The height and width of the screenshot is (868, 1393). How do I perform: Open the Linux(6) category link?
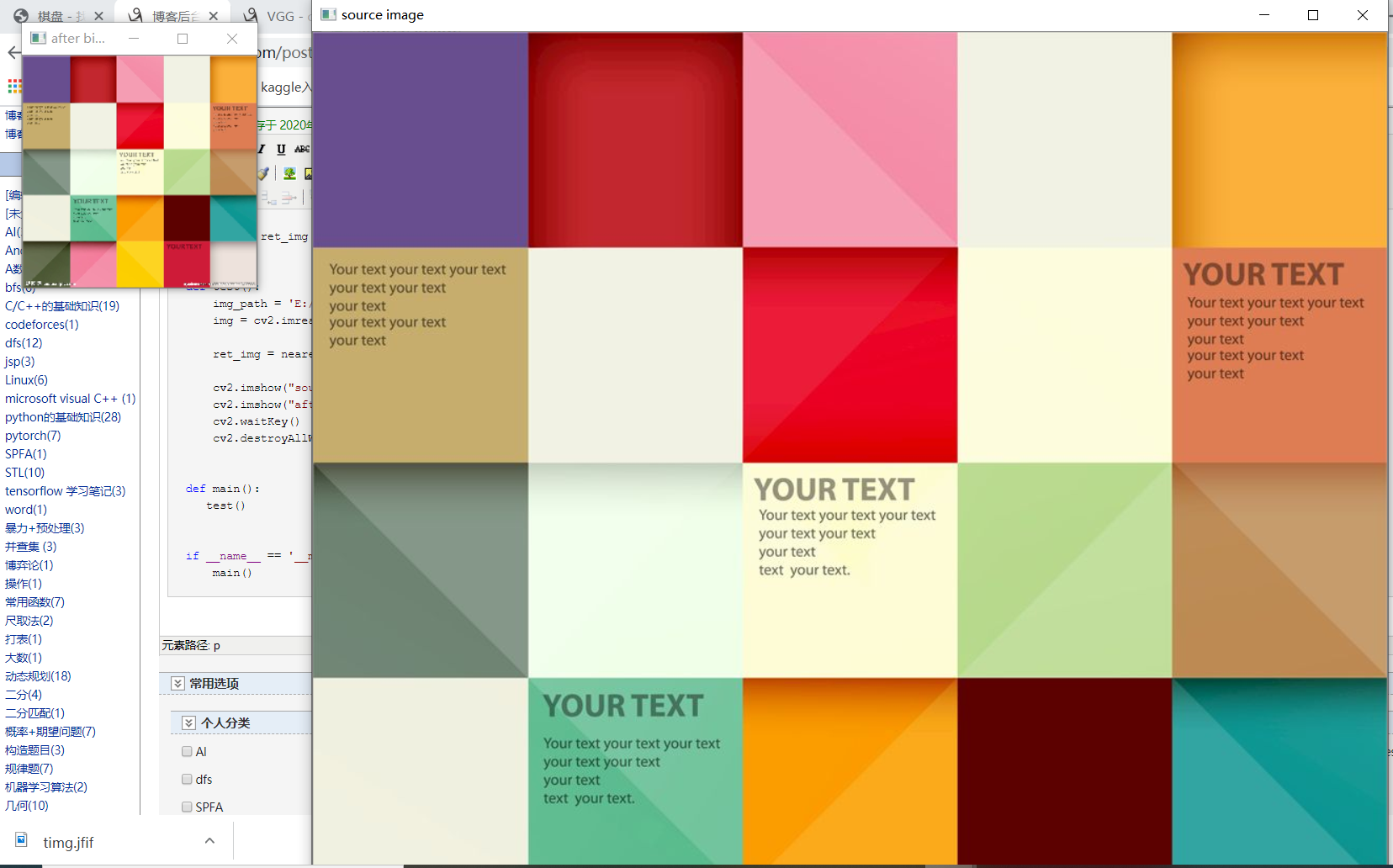click(27, 380)
